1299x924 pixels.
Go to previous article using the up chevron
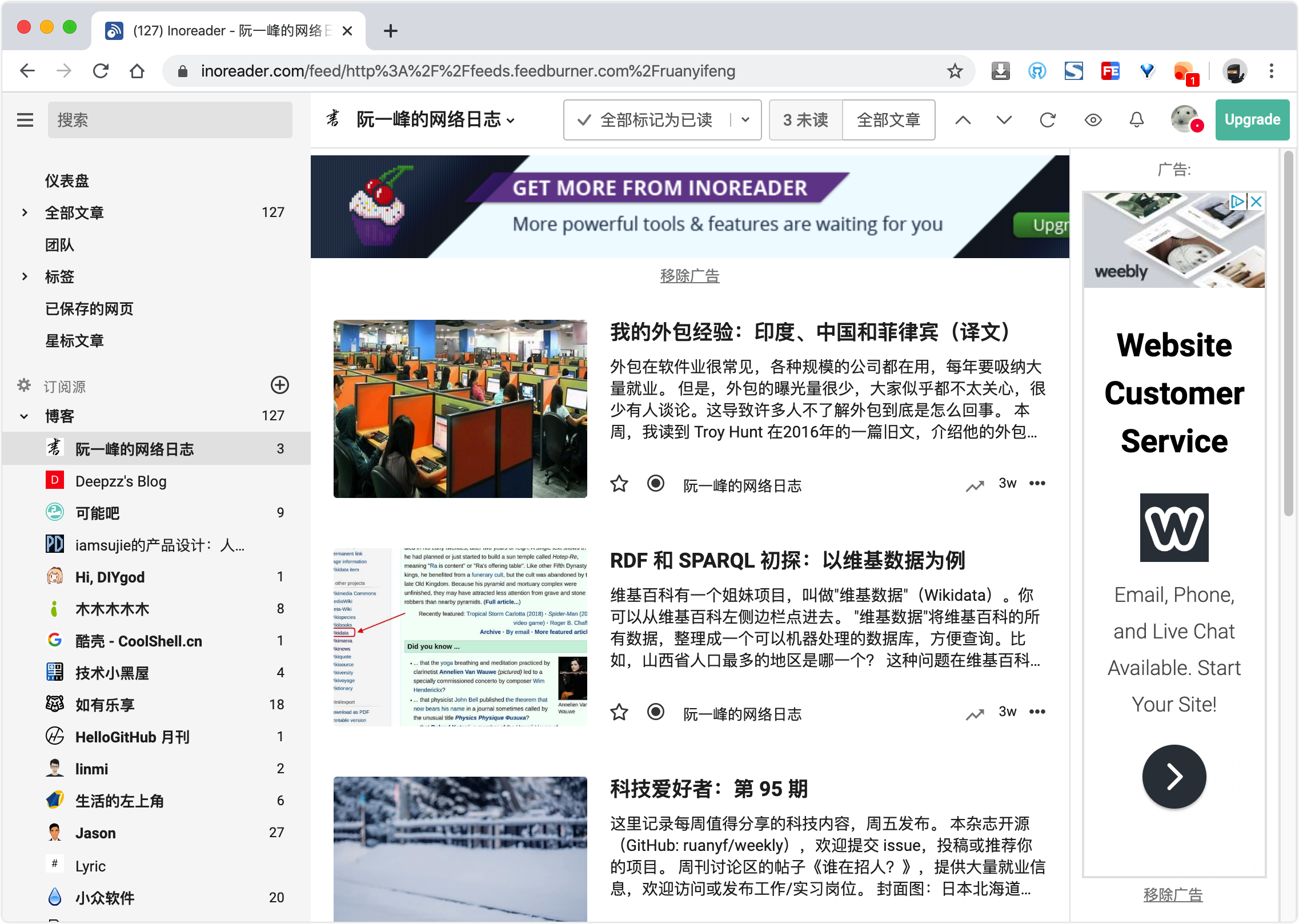tap(963, 120)
